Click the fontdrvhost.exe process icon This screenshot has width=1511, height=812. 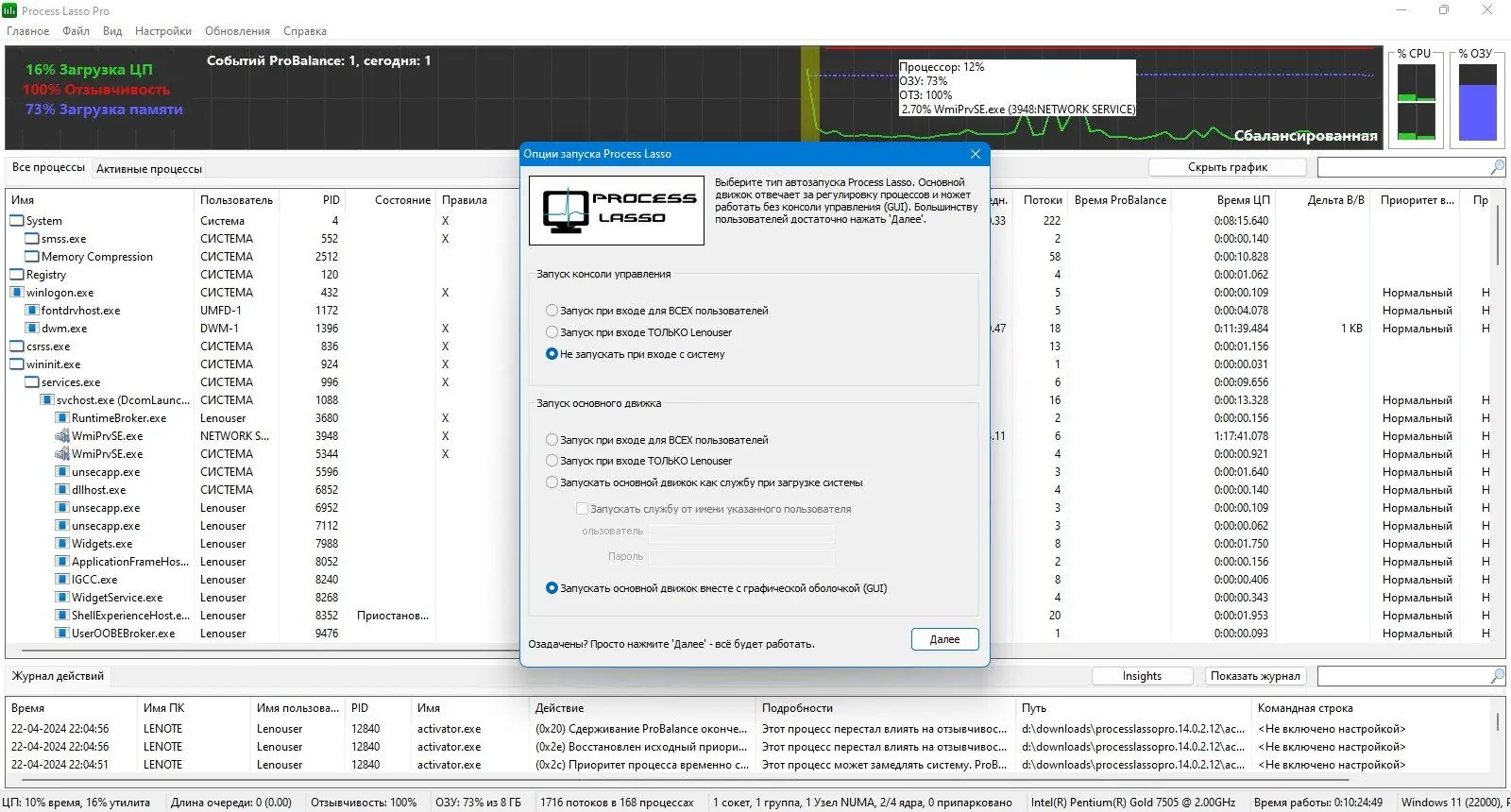pyautogui.click(x=32, y=311)
